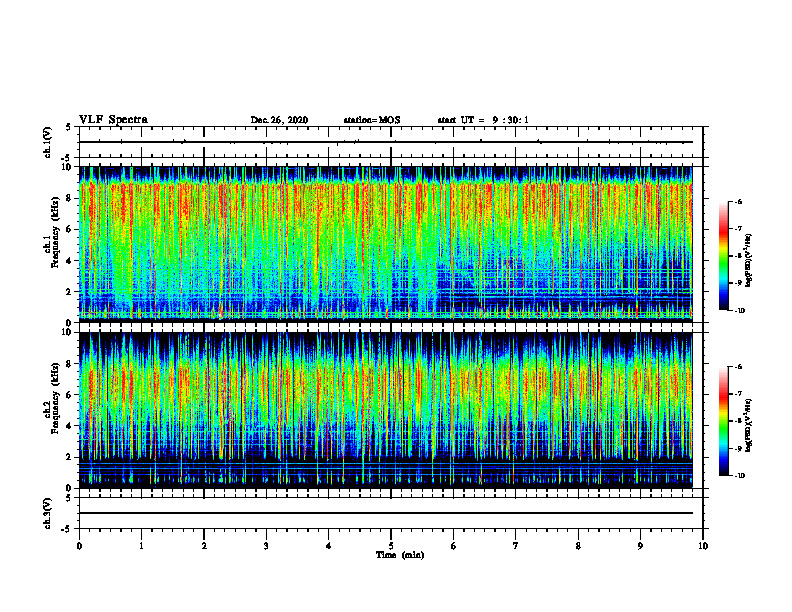Click the "6" kHz tick of ch.2 spectrogram
This screenshot has width=792, height=612.
(70, 394)
